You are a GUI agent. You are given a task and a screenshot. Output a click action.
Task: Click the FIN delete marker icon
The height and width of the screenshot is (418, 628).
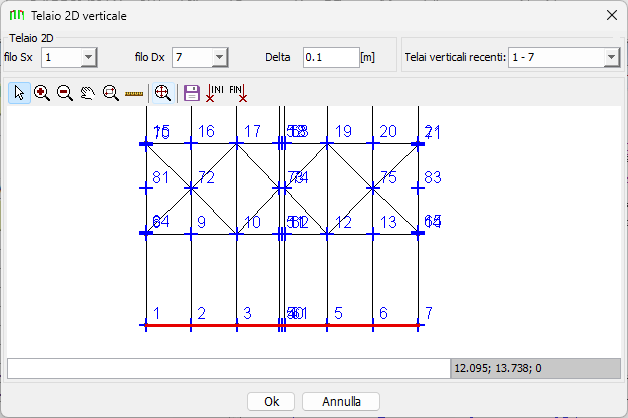(x=238, y=93)
